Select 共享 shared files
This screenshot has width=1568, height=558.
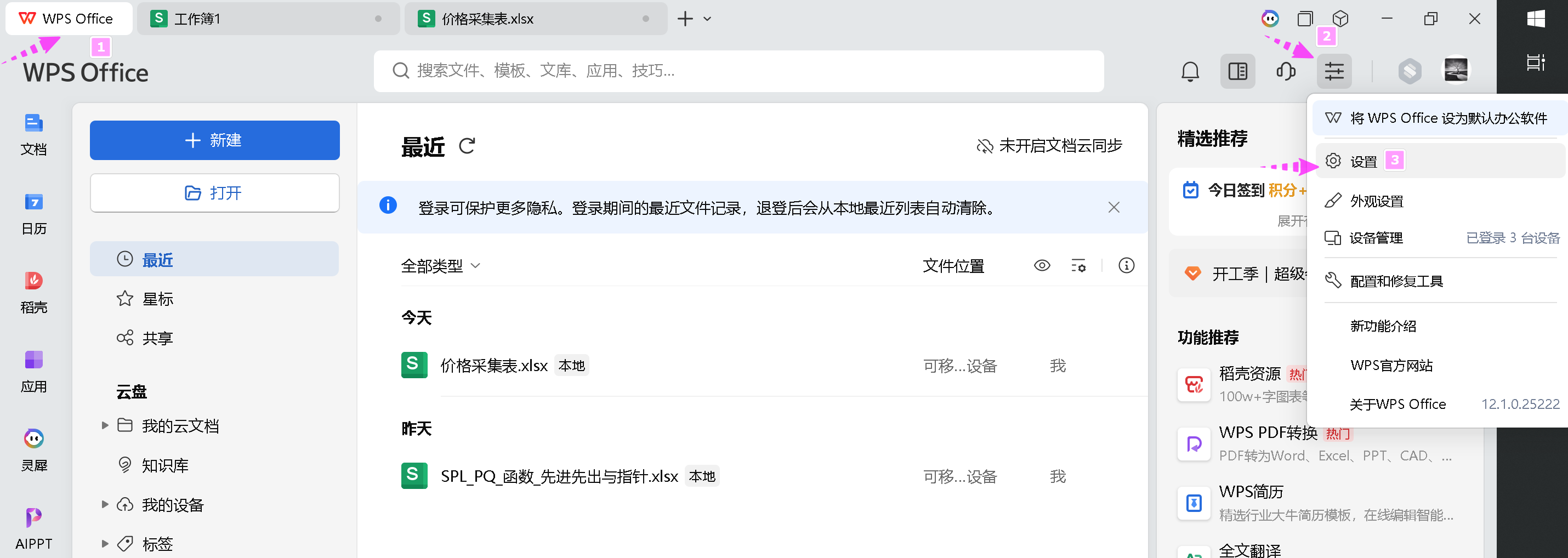[x=214, y=338]
